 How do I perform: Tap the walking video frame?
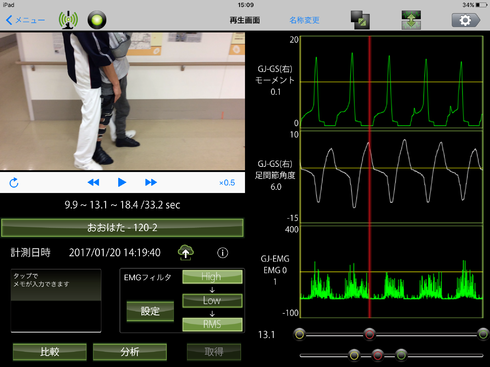point(122,101)
